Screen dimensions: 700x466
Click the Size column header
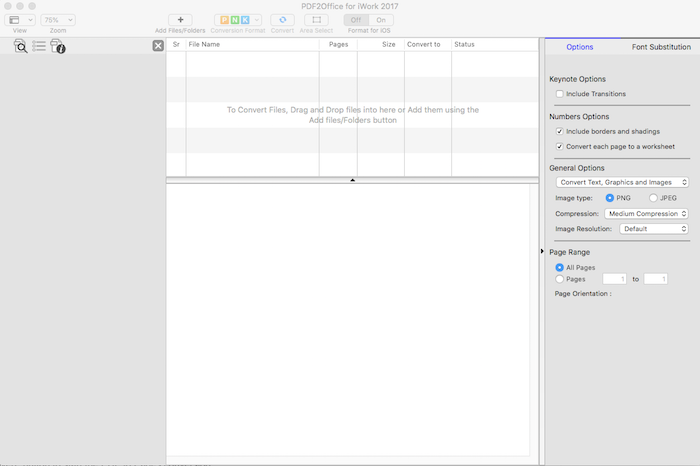coord(381,44)
